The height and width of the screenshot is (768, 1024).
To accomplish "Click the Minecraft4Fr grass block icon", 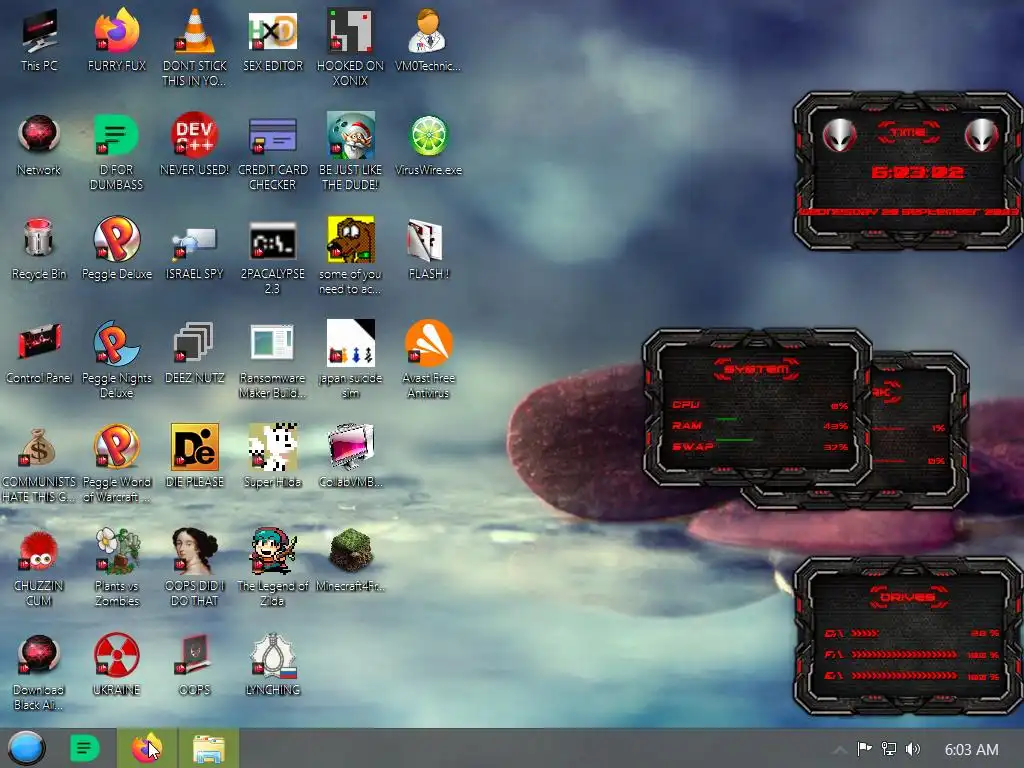I will [x=351, y=560].
